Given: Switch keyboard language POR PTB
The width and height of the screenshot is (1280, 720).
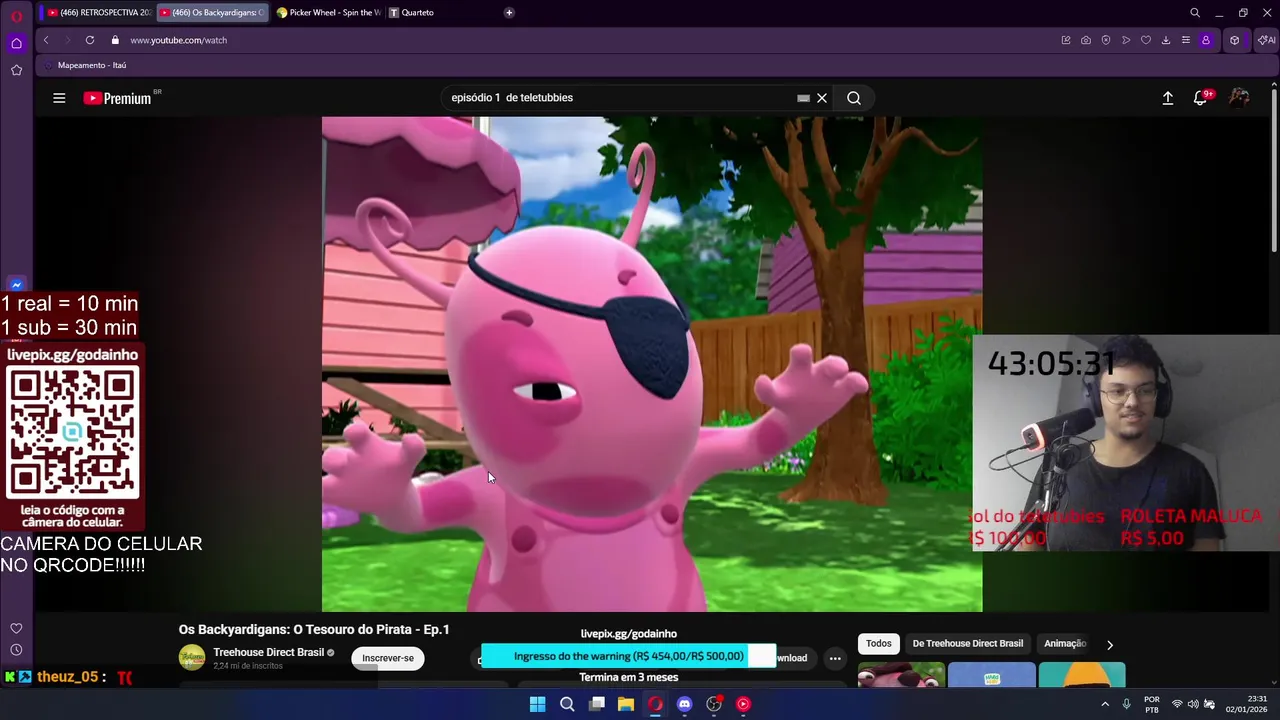Looking at the screenshot, I should (1151, 704).
